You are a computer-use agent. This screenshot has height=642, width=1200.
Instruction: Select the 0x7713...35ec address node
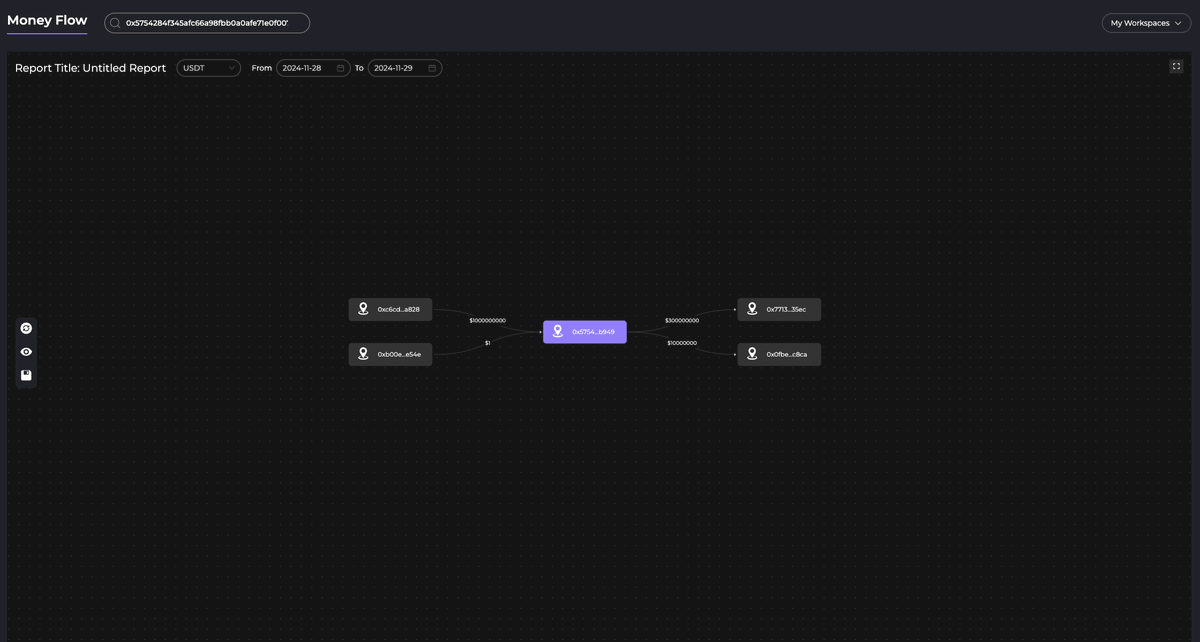786,309
